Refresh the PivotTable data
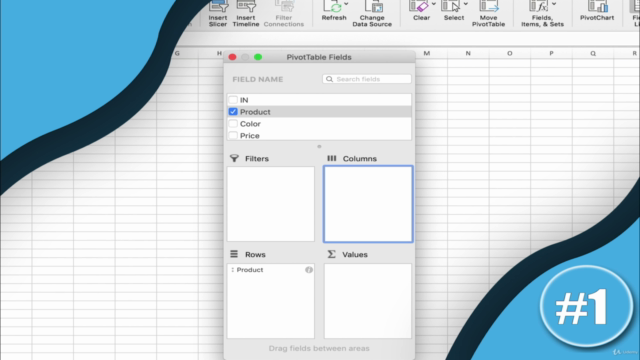 tap(333, 11)
